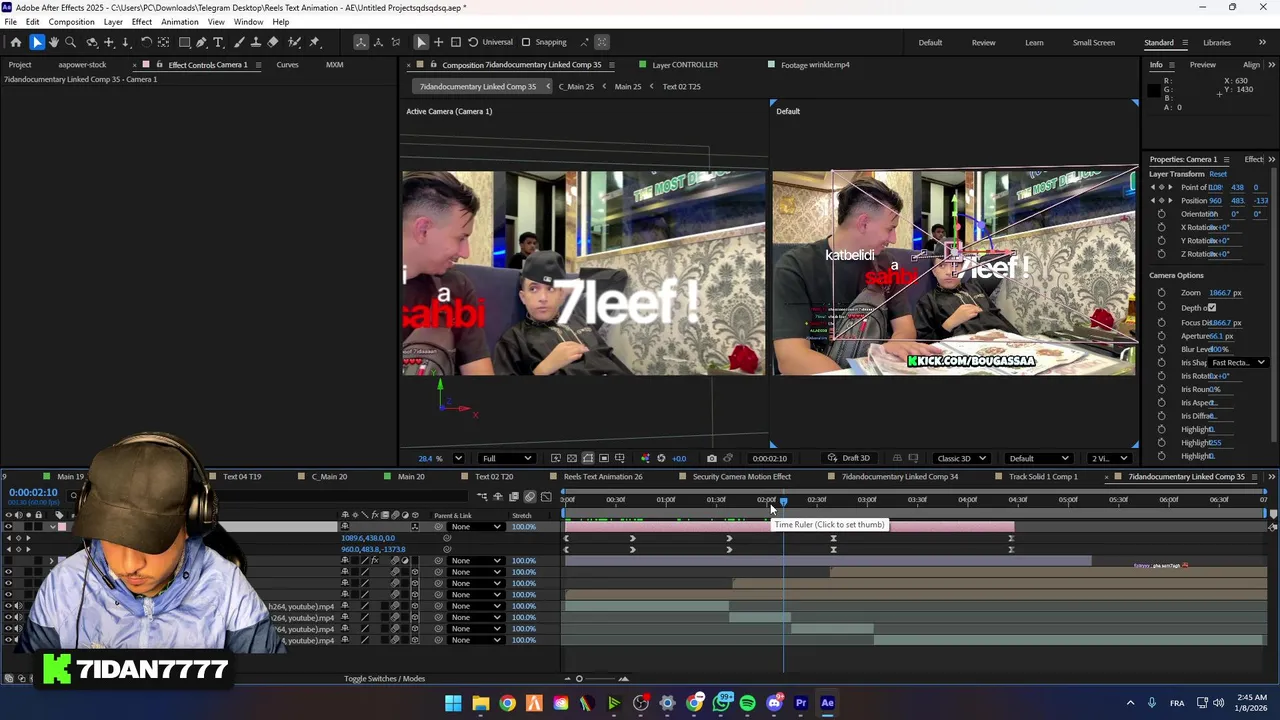The width and height of the screenshot is (1280, 720).
Task: Click the current time 0:00:02:10 in viewer
Action: point(769,458)
